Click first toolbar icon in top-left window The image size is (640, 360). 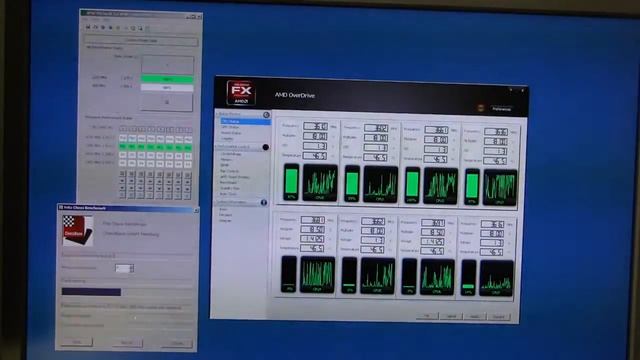coord(88,27)
